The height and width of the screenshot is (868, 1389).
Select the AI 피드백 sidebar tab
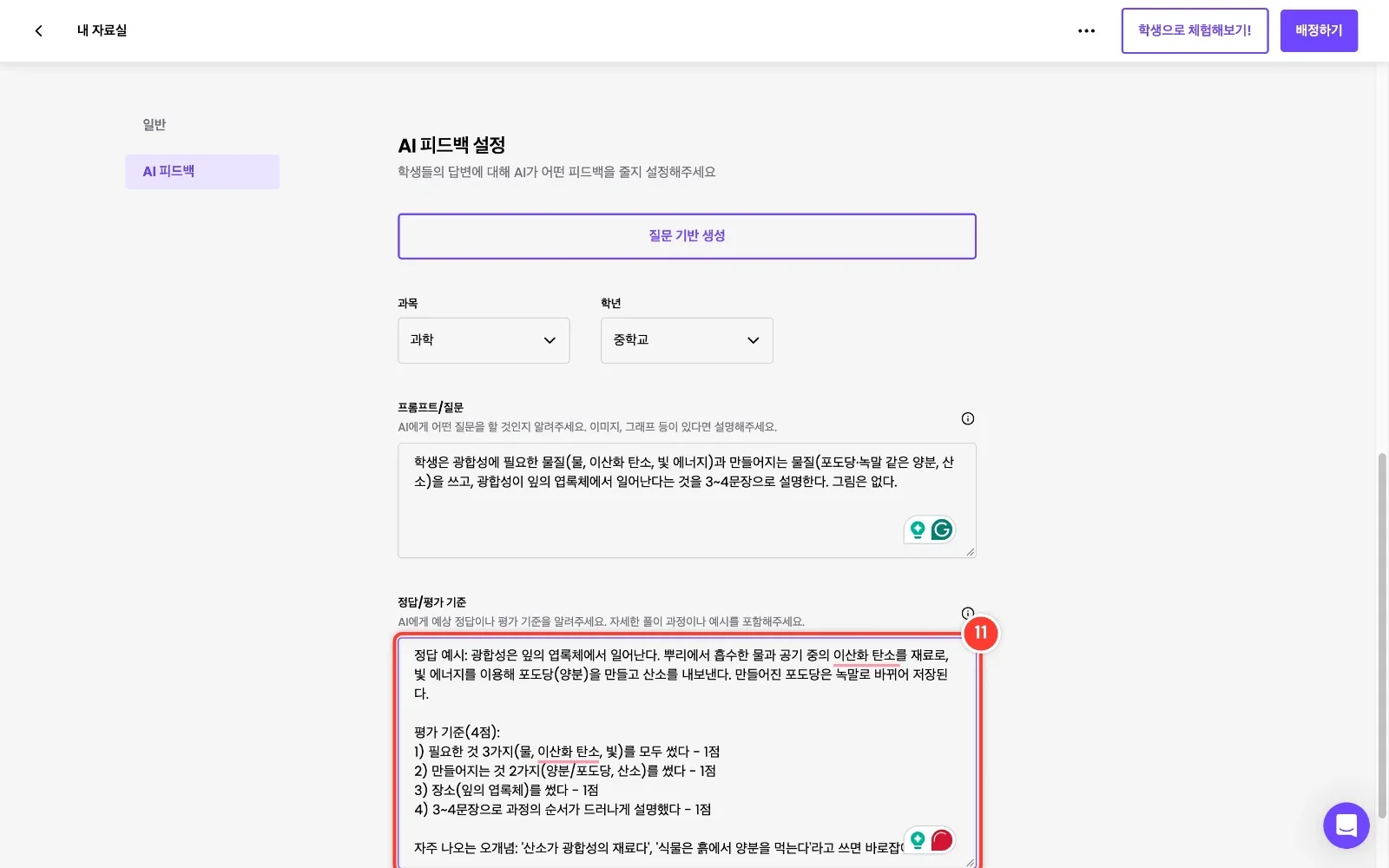tap(202, 172)
